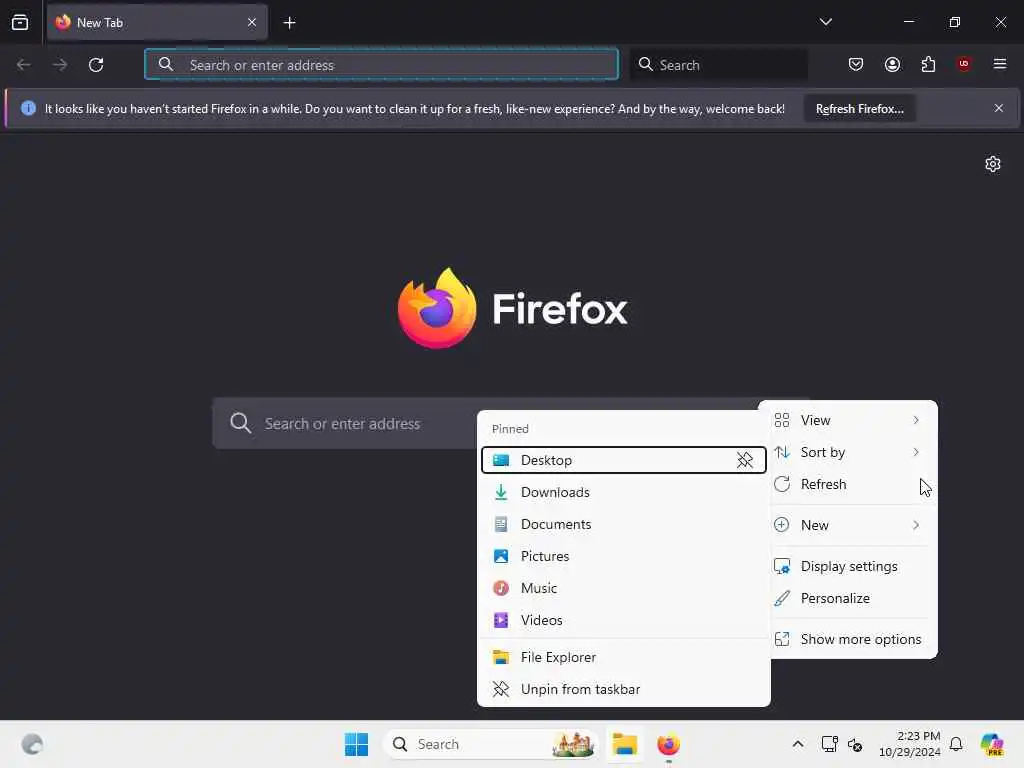Open Firefox View tab list icon
This screenshot has width=1024, height=768.
20,22
